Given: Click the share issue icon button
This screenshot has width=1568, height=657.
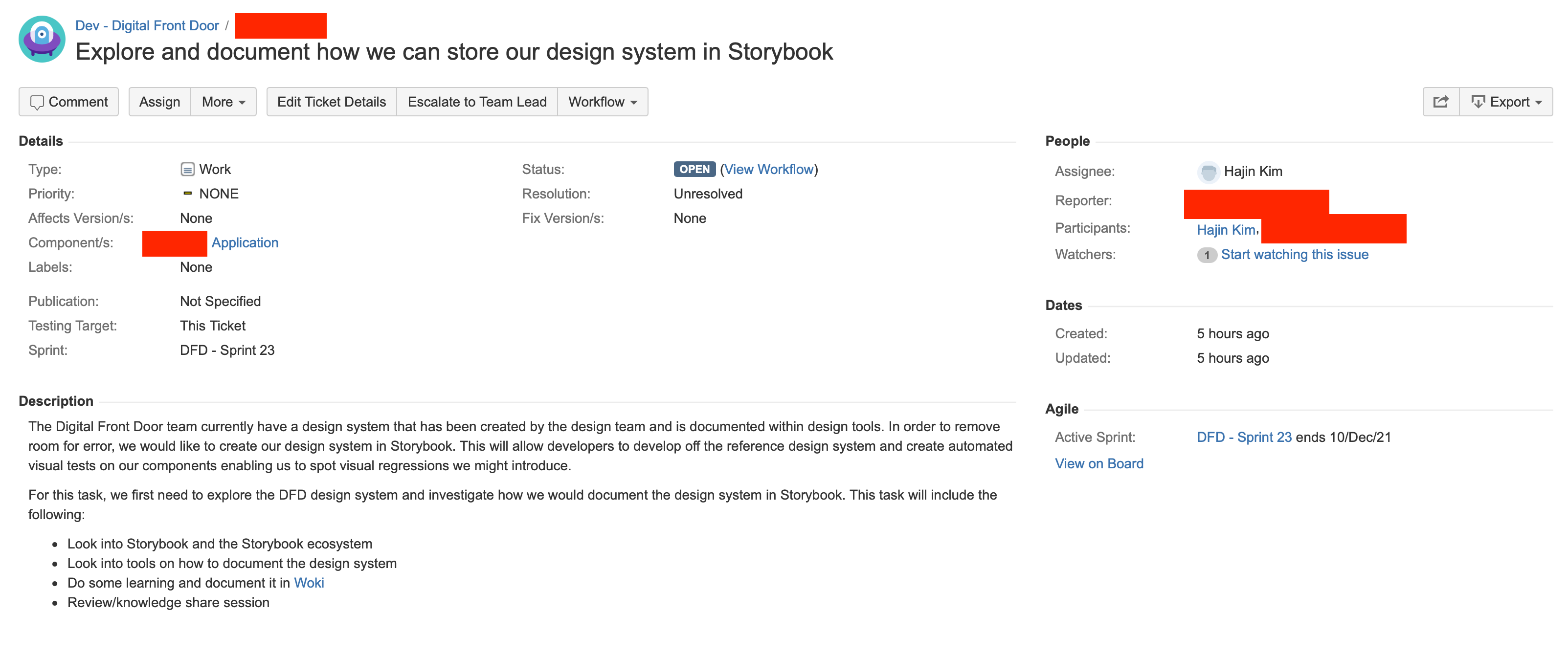Looking at the screenshot, I should [x=1440, y=102].
